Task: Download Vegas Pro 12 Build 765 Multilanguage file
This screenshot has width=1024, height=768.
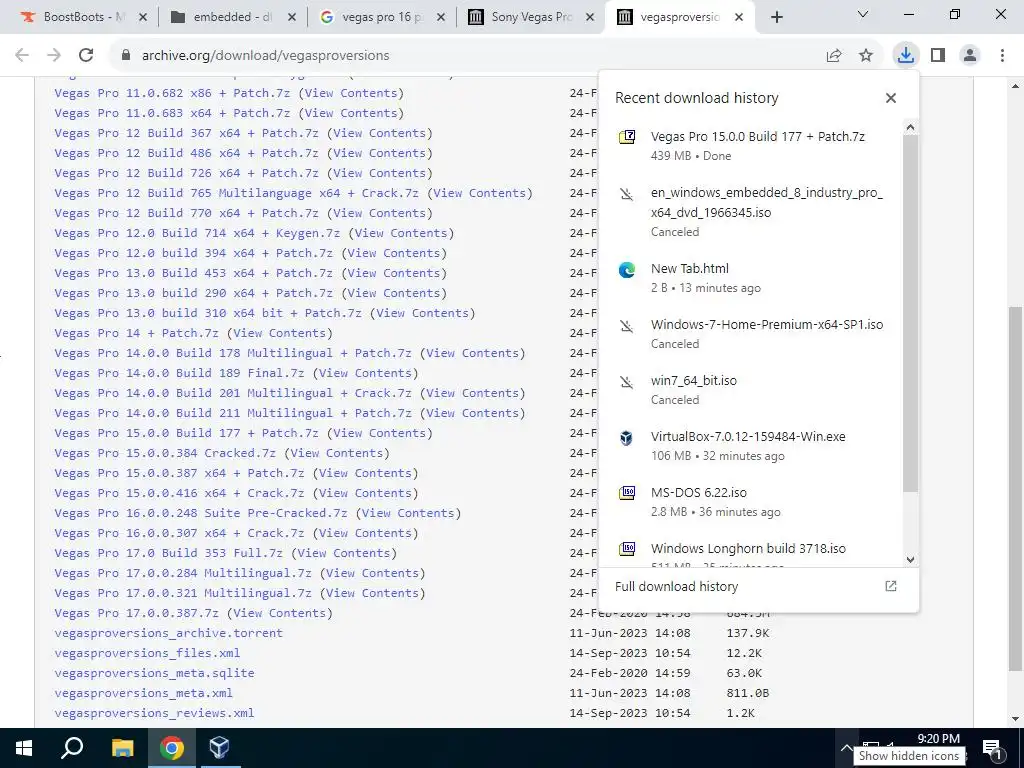Action: coord(236,193)
